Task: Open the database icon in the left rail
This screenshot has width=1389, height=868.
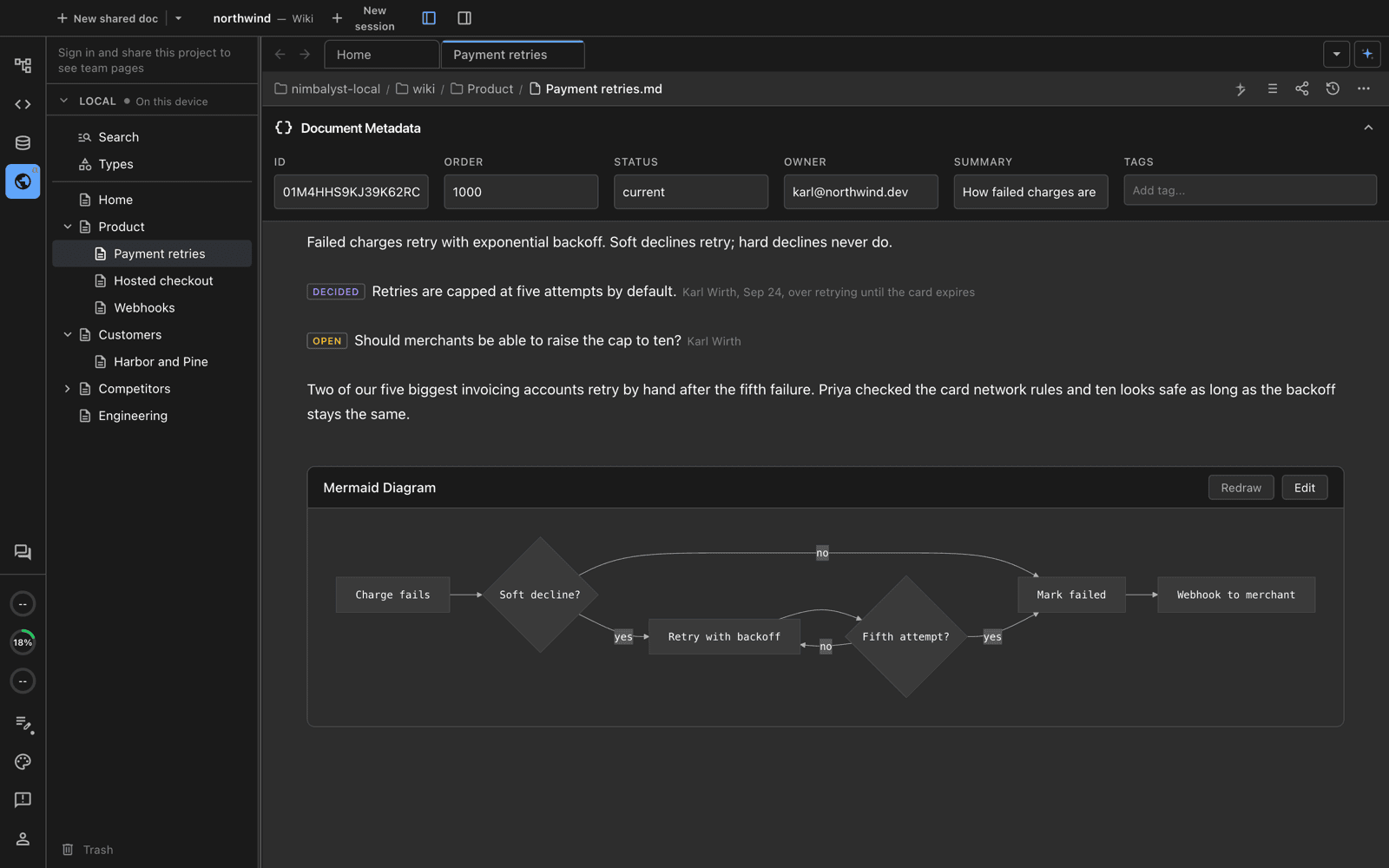Action: coord(23,143)
